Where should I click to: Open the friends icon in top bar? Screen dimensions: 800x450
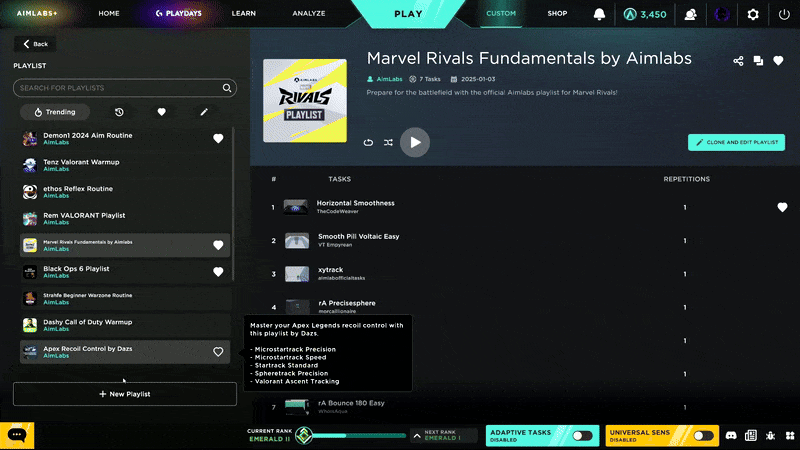click(690, 14)
